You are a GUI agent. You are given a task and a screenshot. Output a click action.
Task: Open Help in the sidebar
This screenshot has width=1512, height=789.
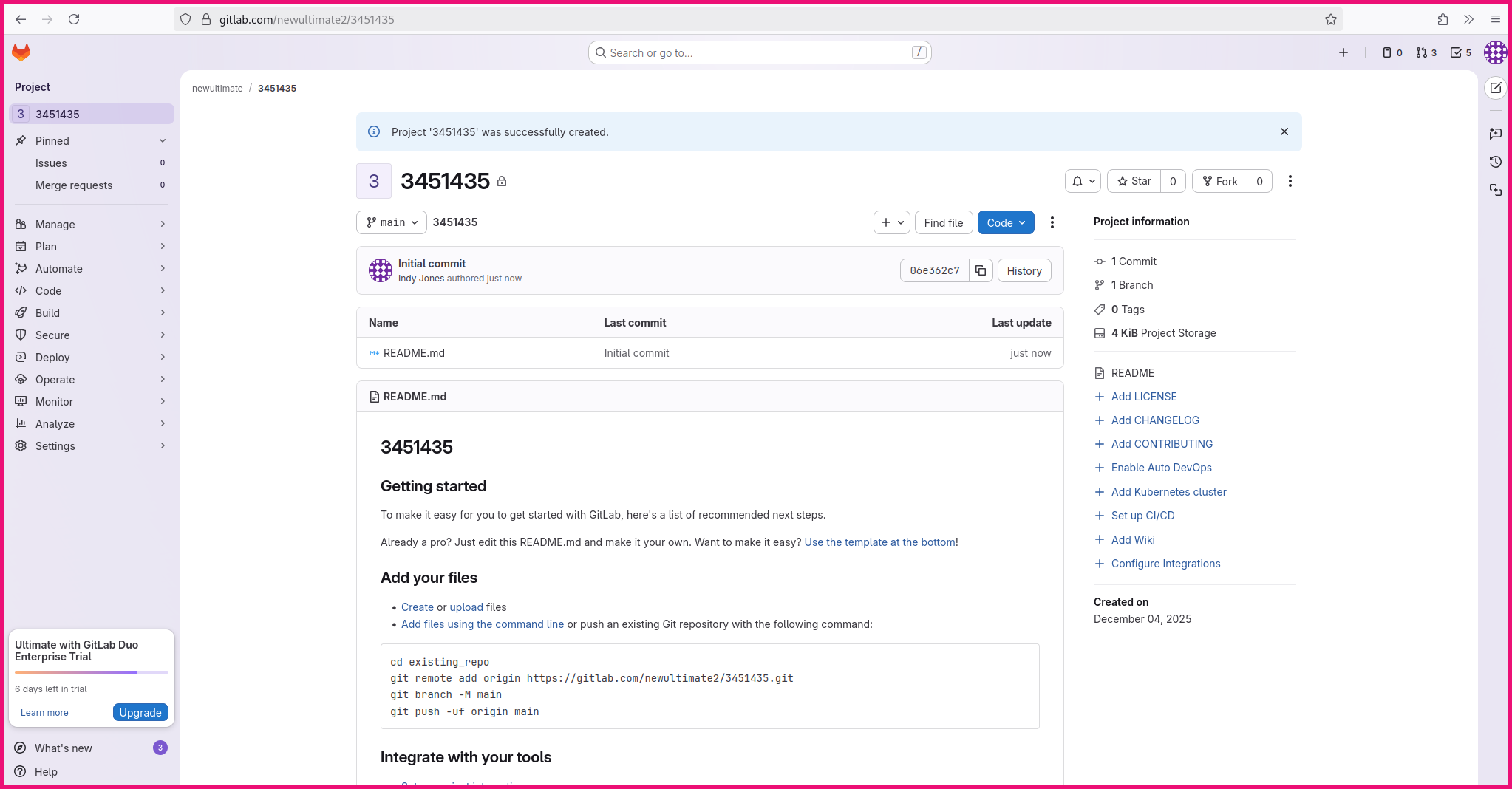(92, 771)
